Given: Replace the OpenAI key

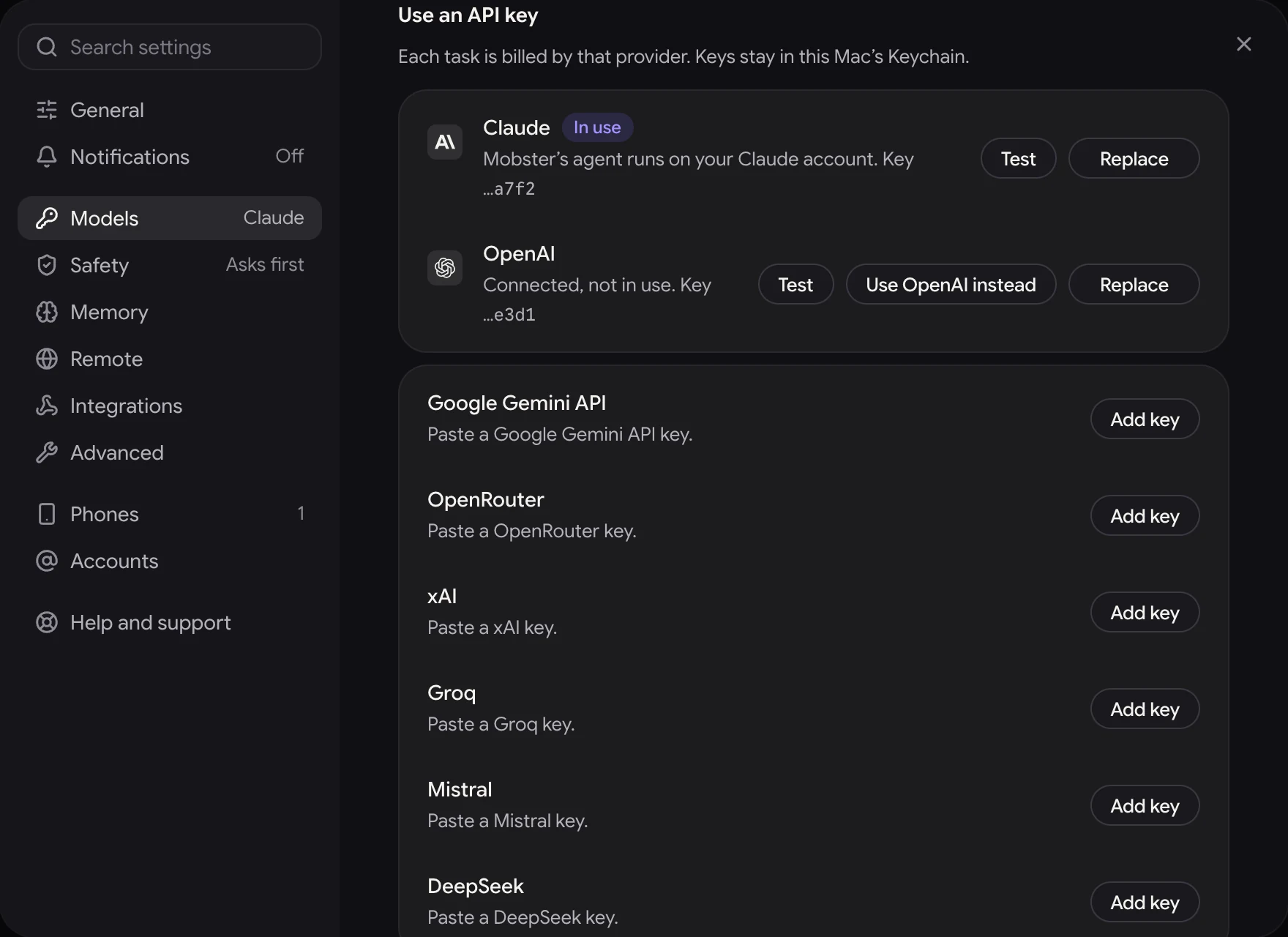Looking at the screenshot, I should pyautogui.click(x=1134, y=284).
